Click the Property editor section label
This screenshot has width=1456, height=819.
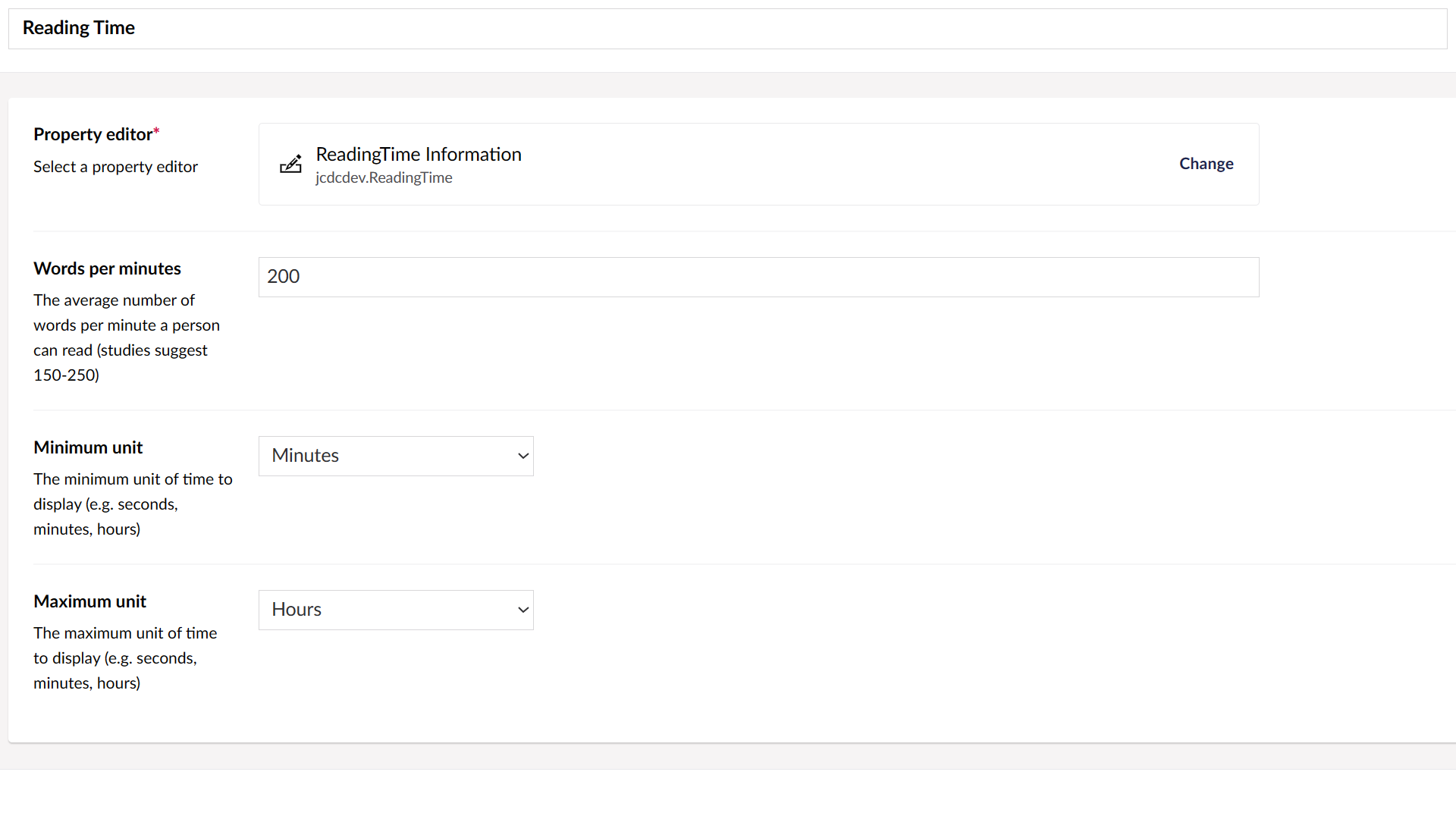91,134
